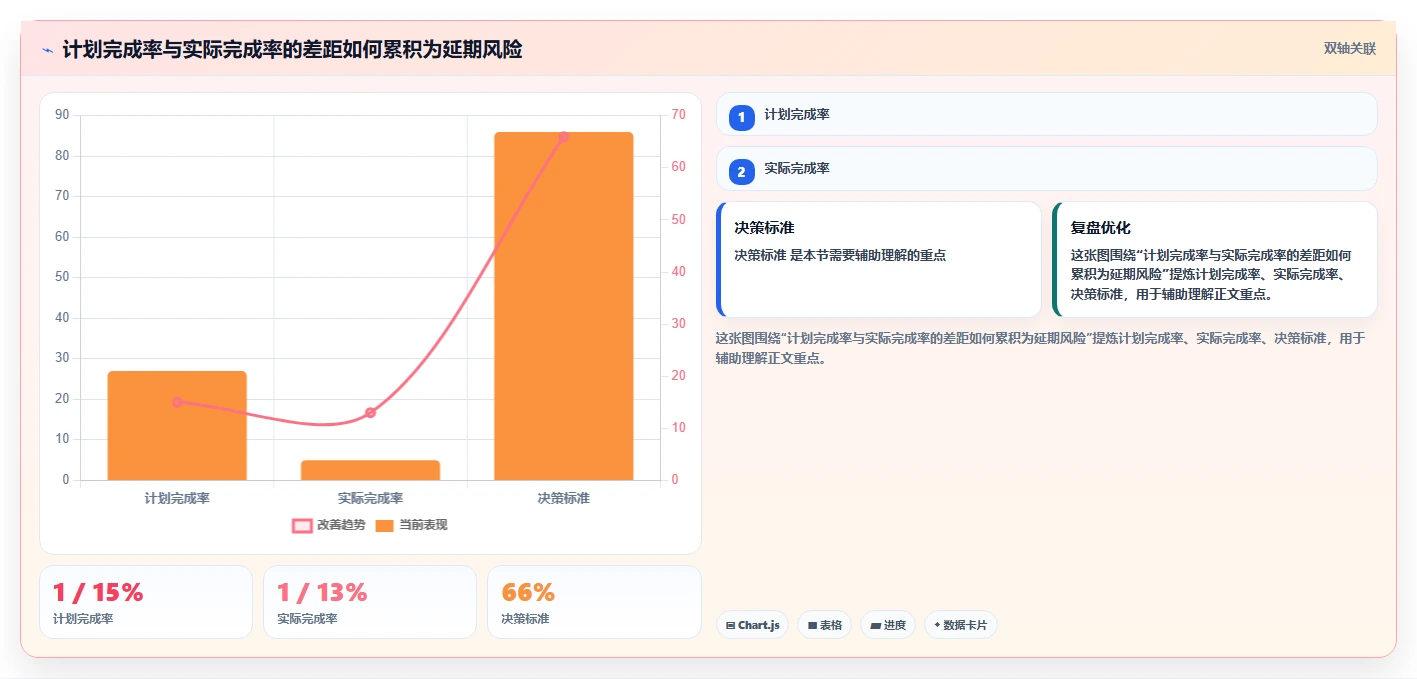The height and width of the screenshot is (679, 1417).
Task: Click the Chart.js tag
Action: tap(752, 625)
